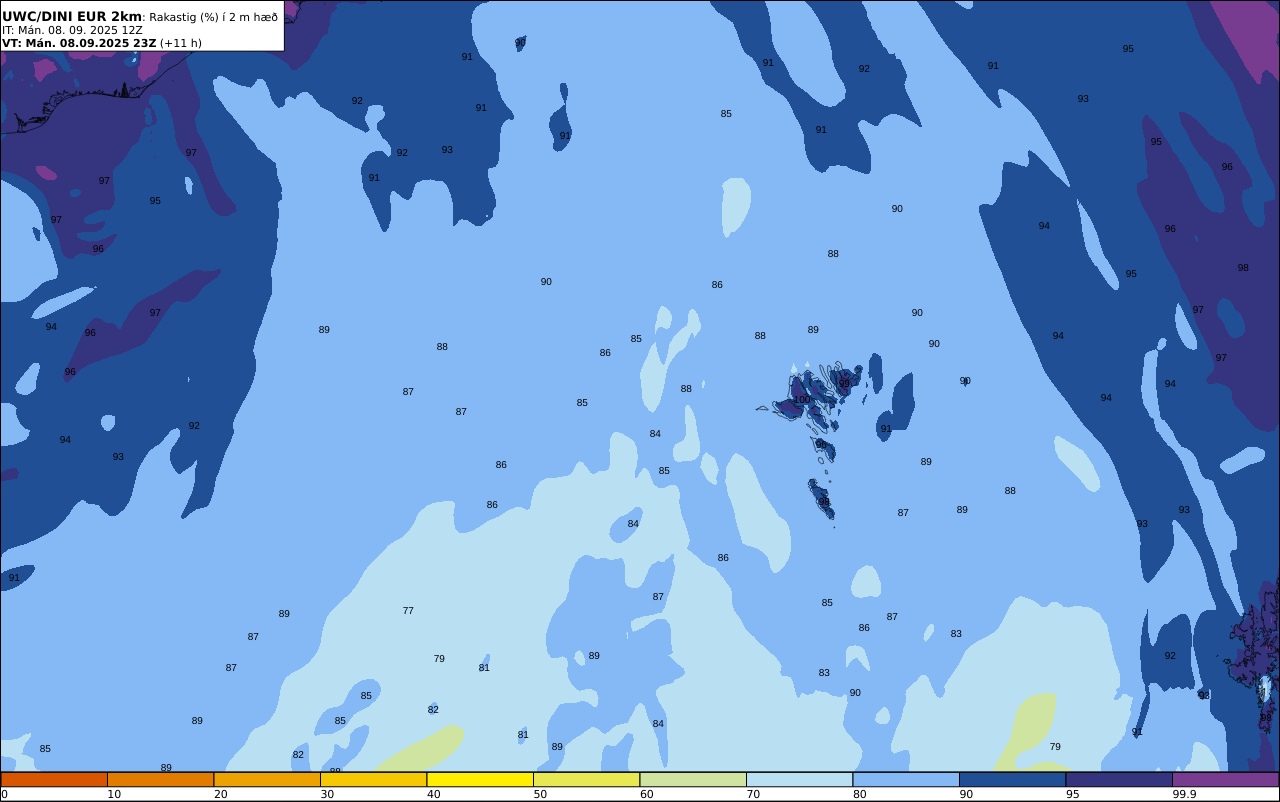This screenshot has width=1280, height=802.
Task: Click the 'IT: Mán. 08. 09. 2025 12Z' line
Action: [72, 30]
